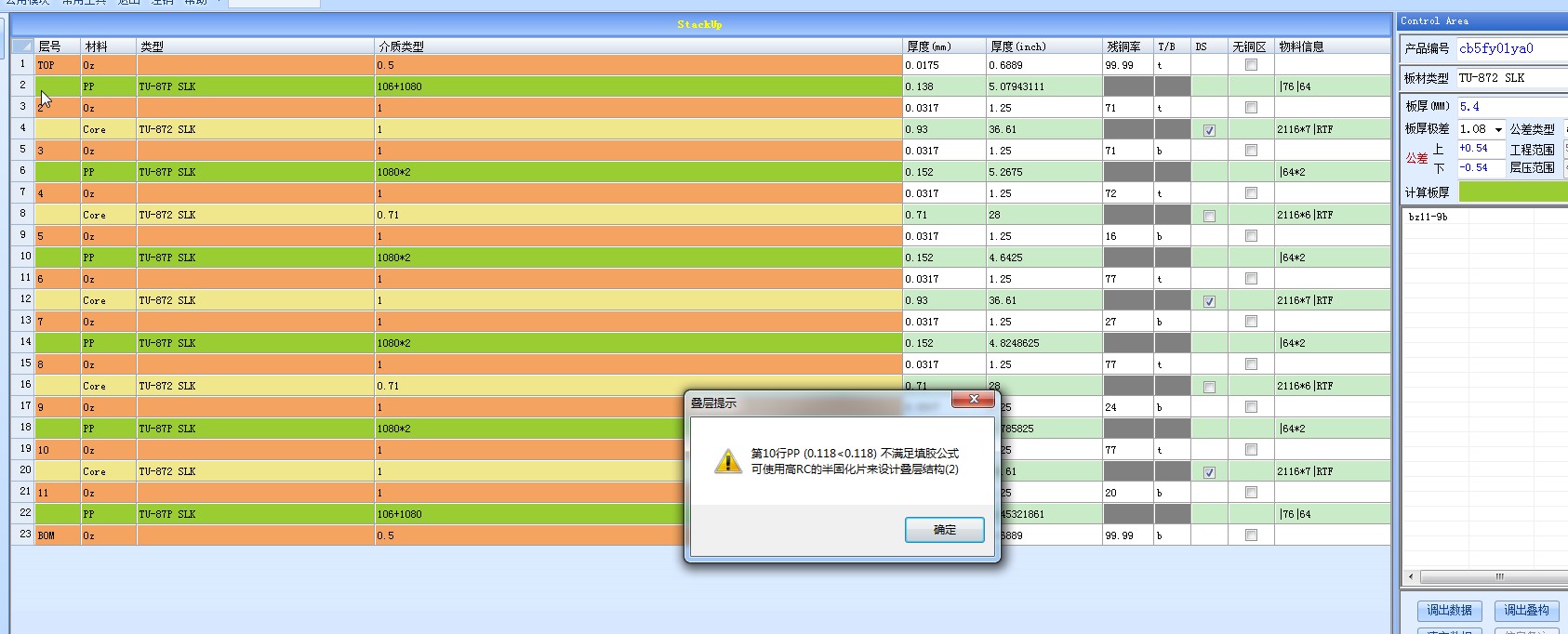Close the 叠层提示 dialog with X

tap(974, 400)
